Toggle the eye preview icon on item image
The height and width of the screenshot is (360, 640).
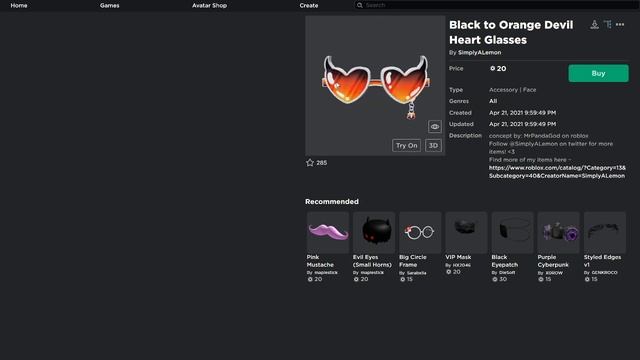click(x=435, y=127)
